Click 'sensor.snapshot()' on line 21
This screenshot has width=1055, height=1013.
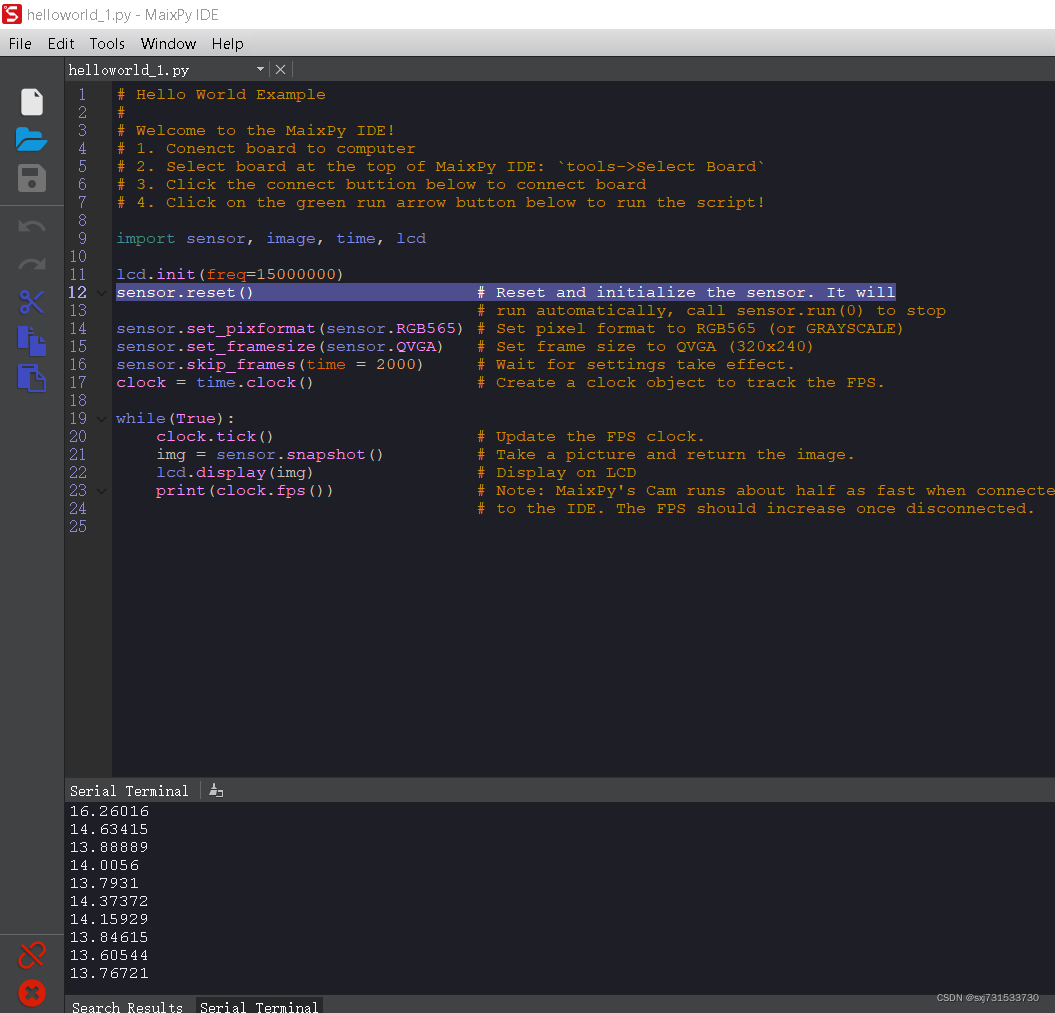click(x=299, y=455)
